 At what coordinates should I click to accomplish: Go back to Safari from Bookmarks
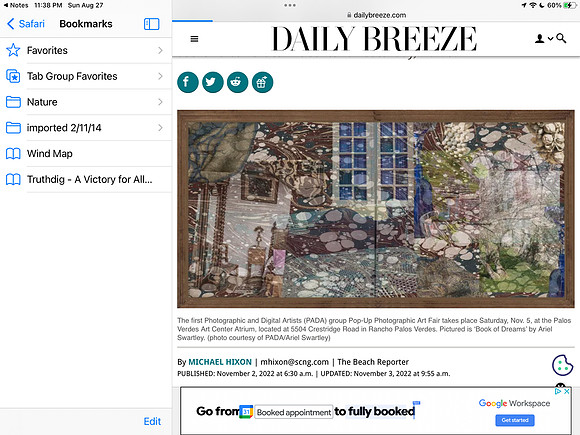tap(26, 24)
